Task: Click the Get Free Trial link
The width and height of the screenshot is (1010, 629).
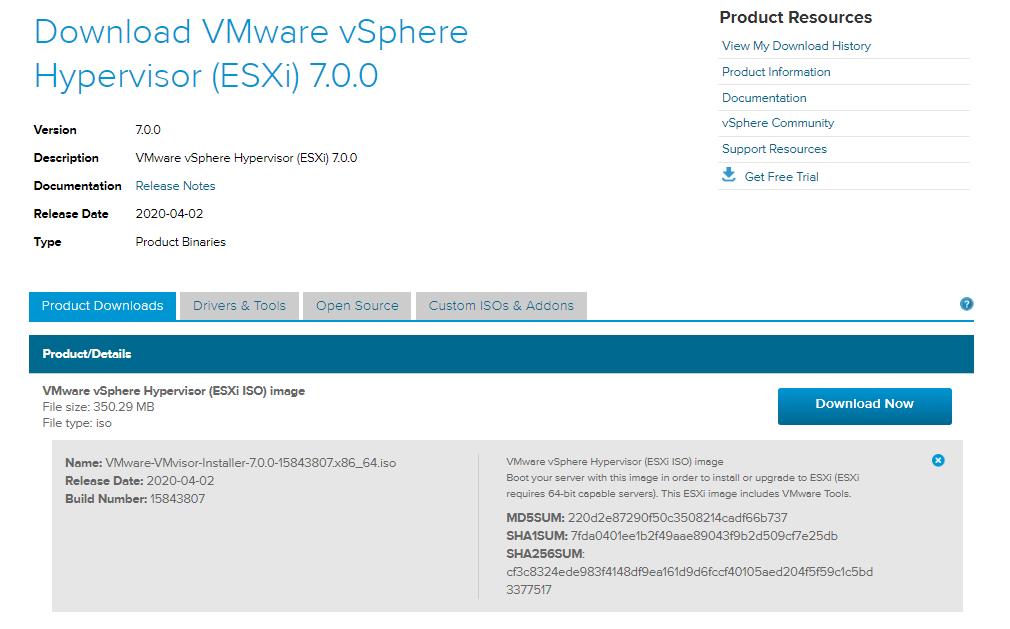Action: (781, 176)
